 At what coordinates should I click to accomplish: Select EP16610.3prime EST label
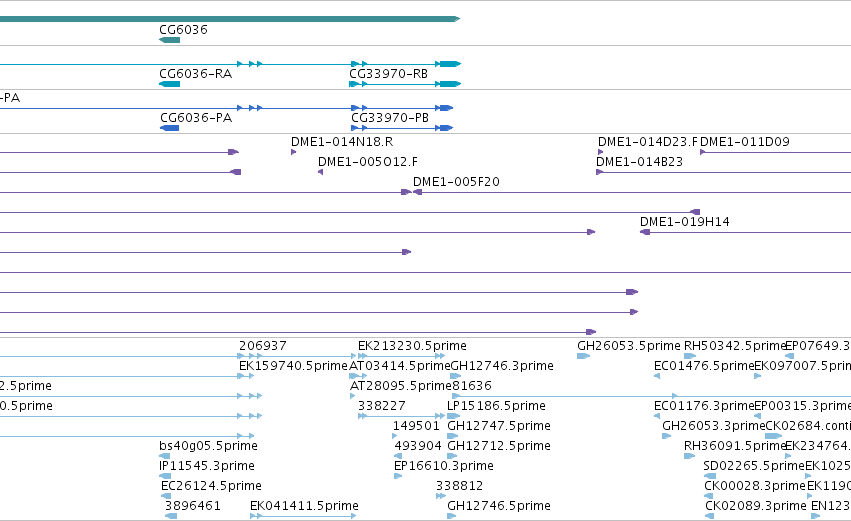click(x=444, y=466)
